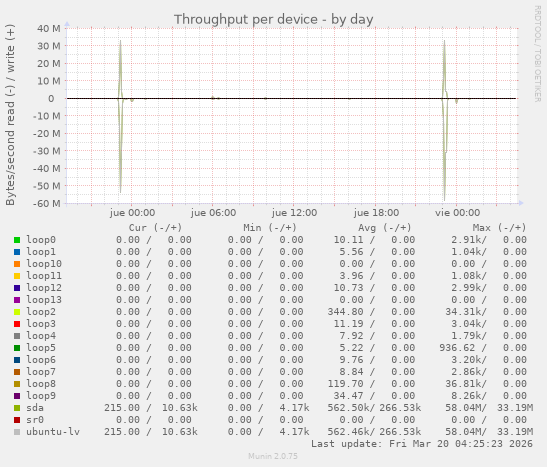The width and height of the screenshot is (547, 467).
Task: Click the 'loop2' device name
Action: (x=41, y=312)
